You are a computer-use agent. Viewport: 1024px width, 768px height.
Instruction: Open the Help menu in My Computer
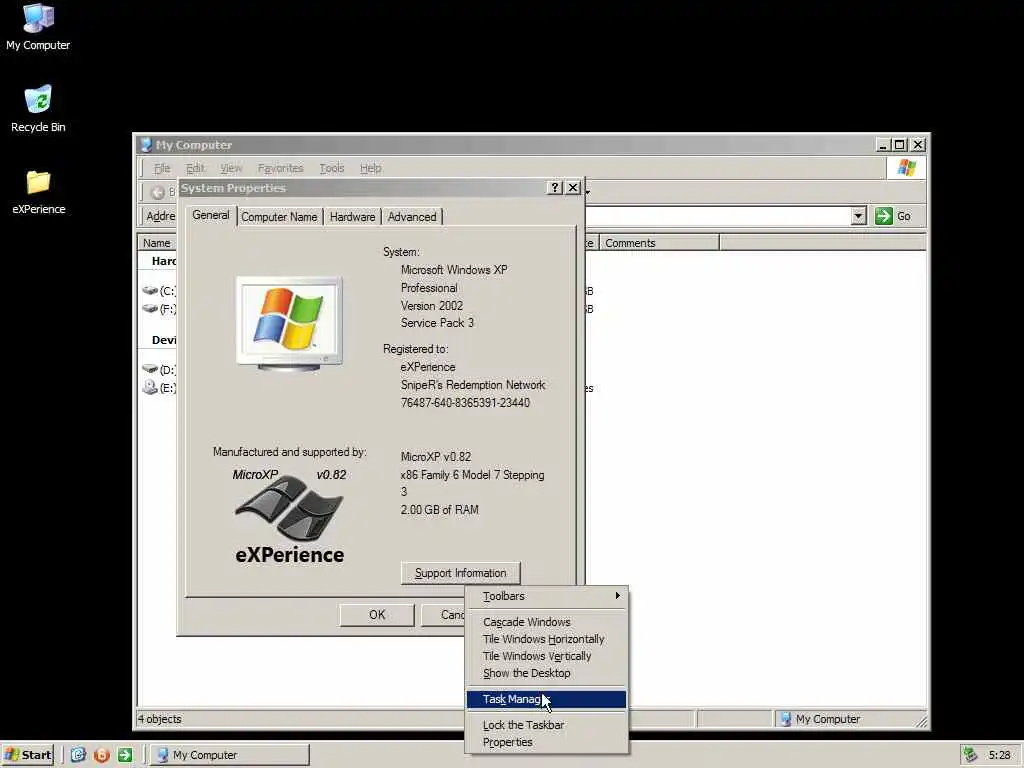coord(370,168)
